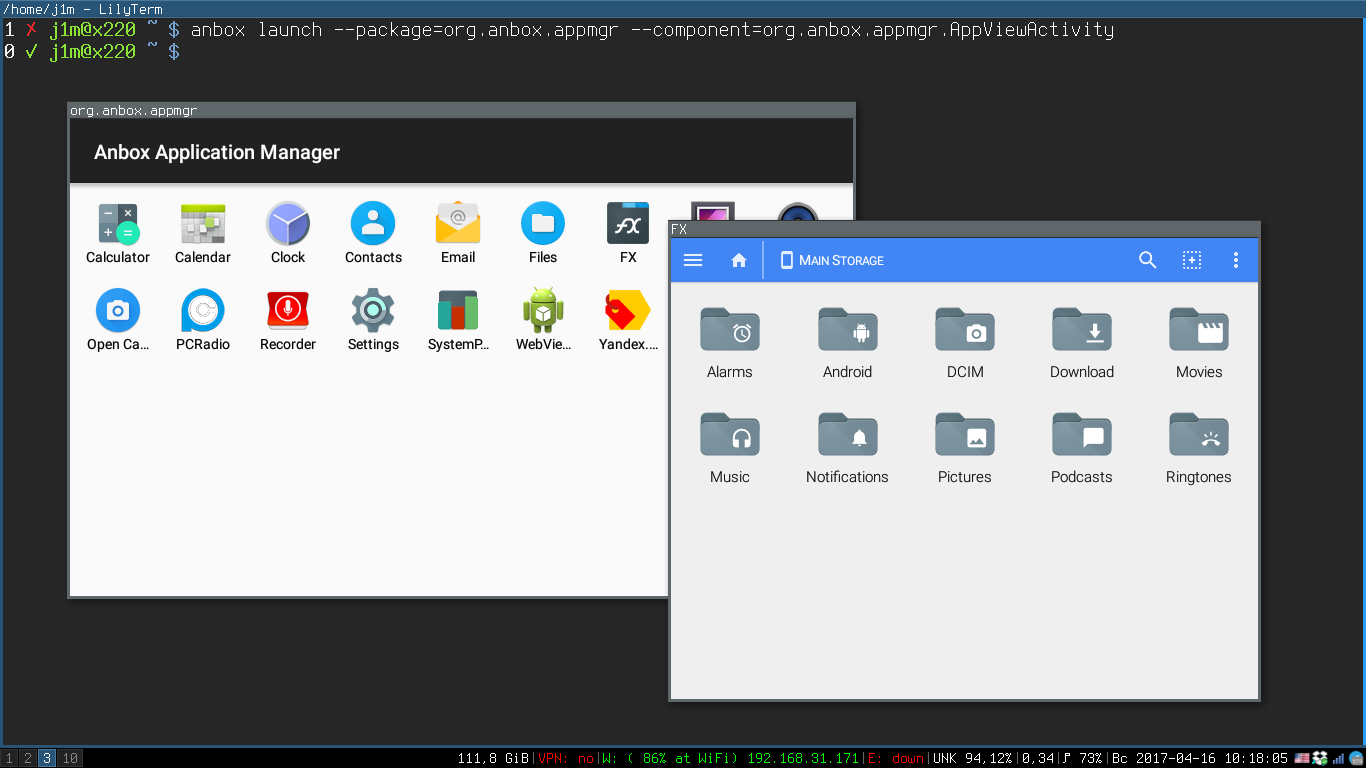Open the Download folder
1366x768 pixels.
[1082, 343]
